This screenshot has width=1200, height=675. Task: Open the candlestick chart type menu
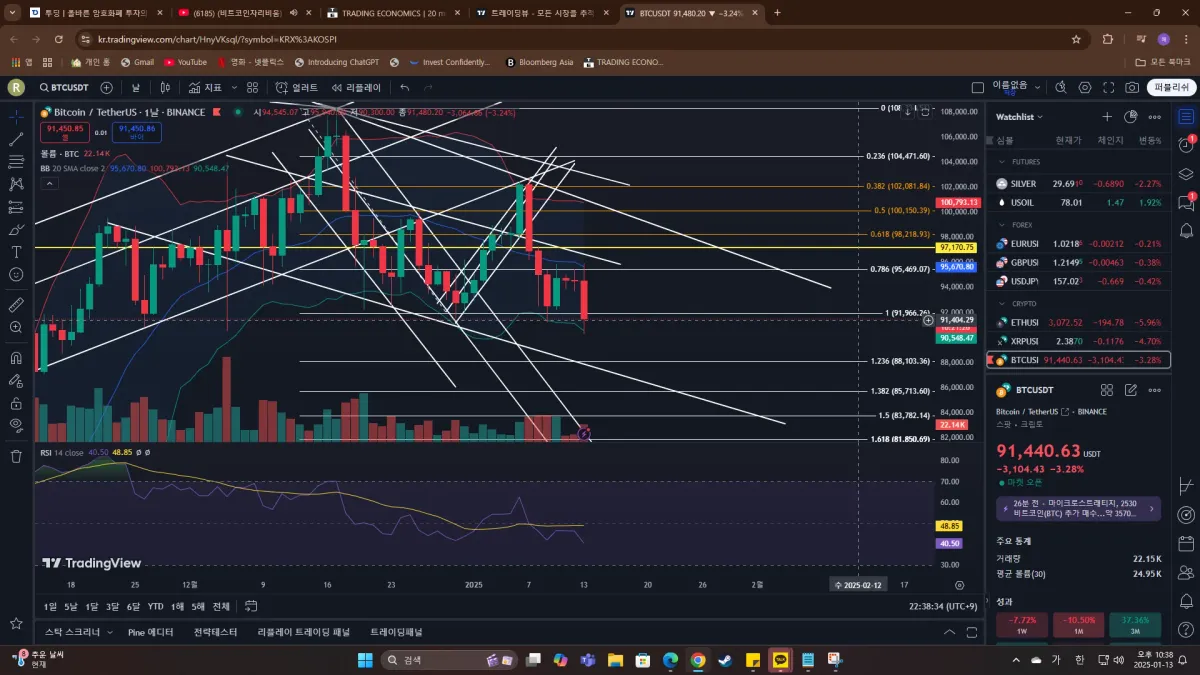(x=165, y=88)
